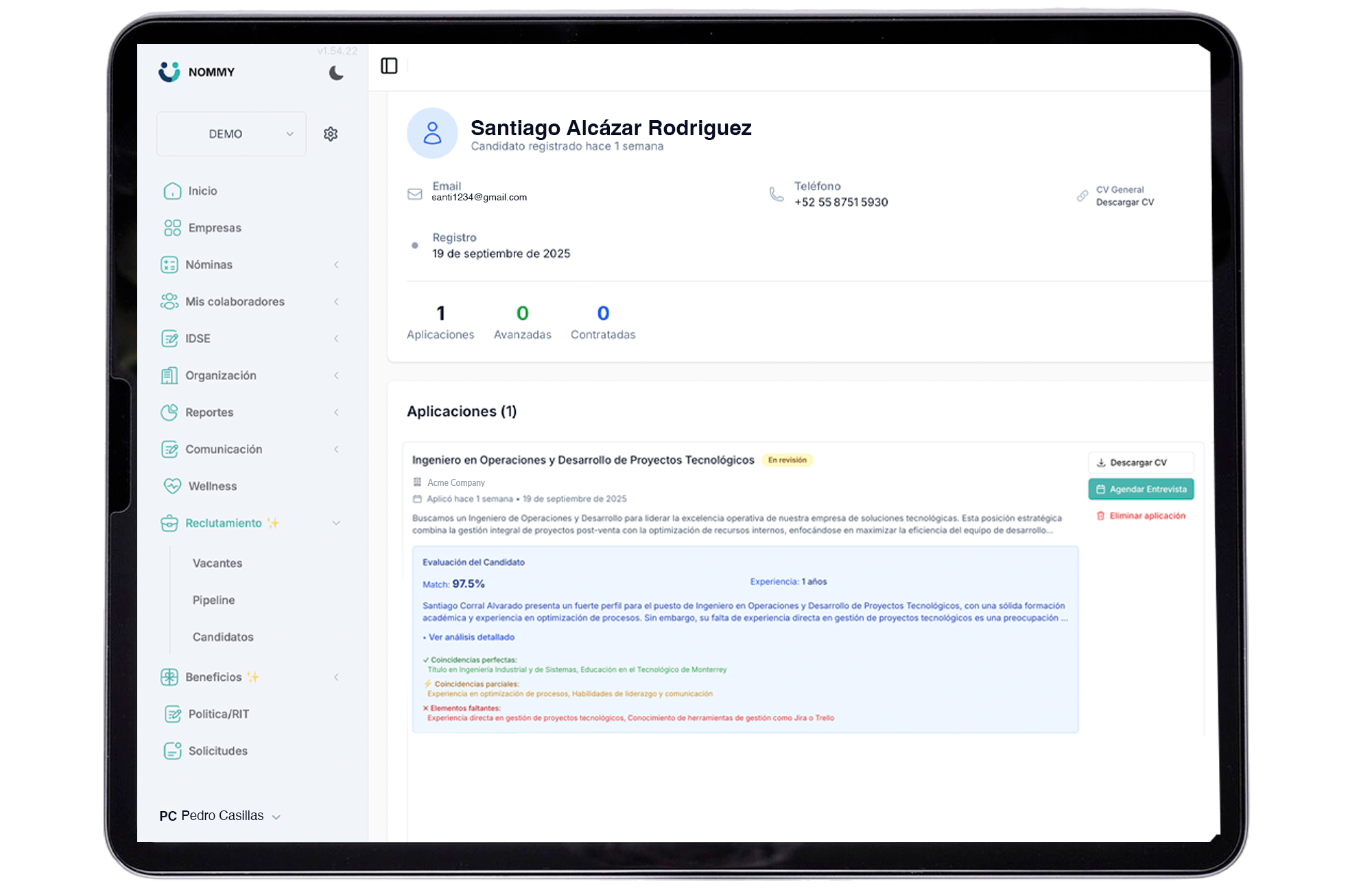Click the CV General Descargar CV link
Viewport: 1372px width, 888px height.
click(1124, 202)
